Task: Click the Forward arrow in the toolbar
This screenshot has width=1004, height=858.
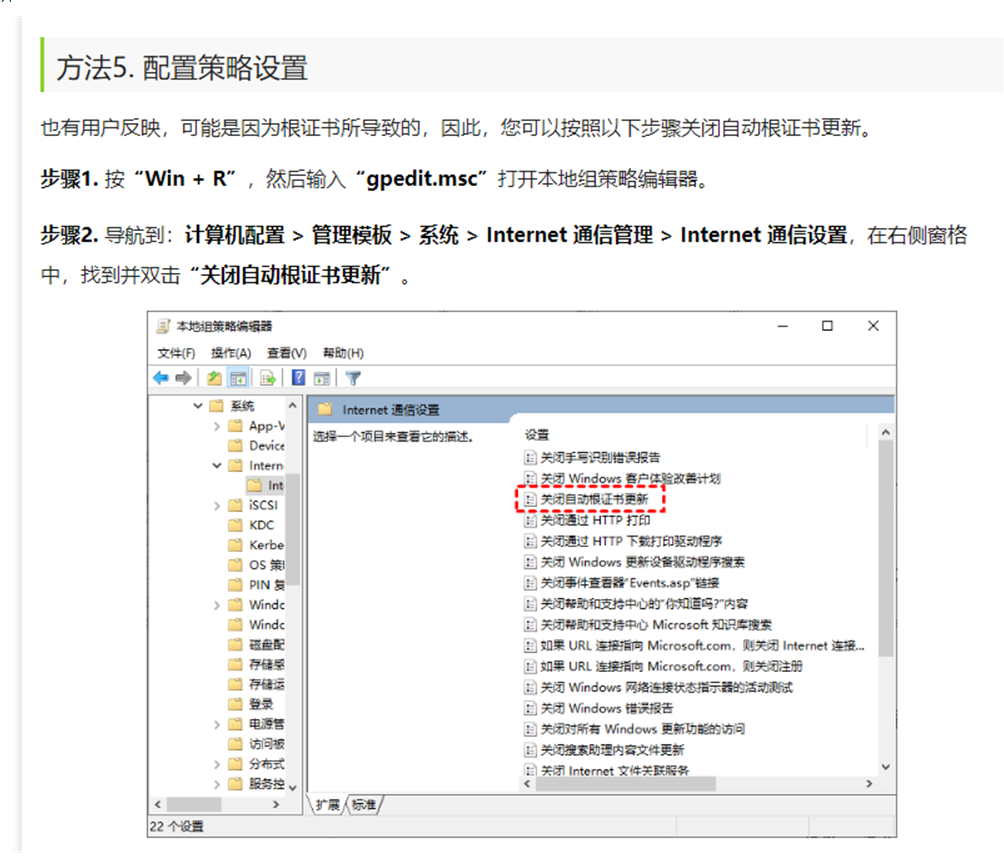Action: tap(183, 378)
